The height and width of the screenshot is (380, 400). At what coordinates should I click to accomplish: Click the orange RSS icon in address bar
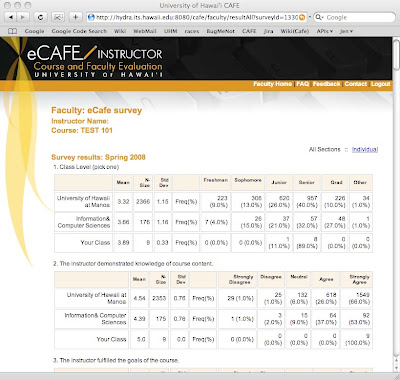pyautogui.click(x=302, y=17)
